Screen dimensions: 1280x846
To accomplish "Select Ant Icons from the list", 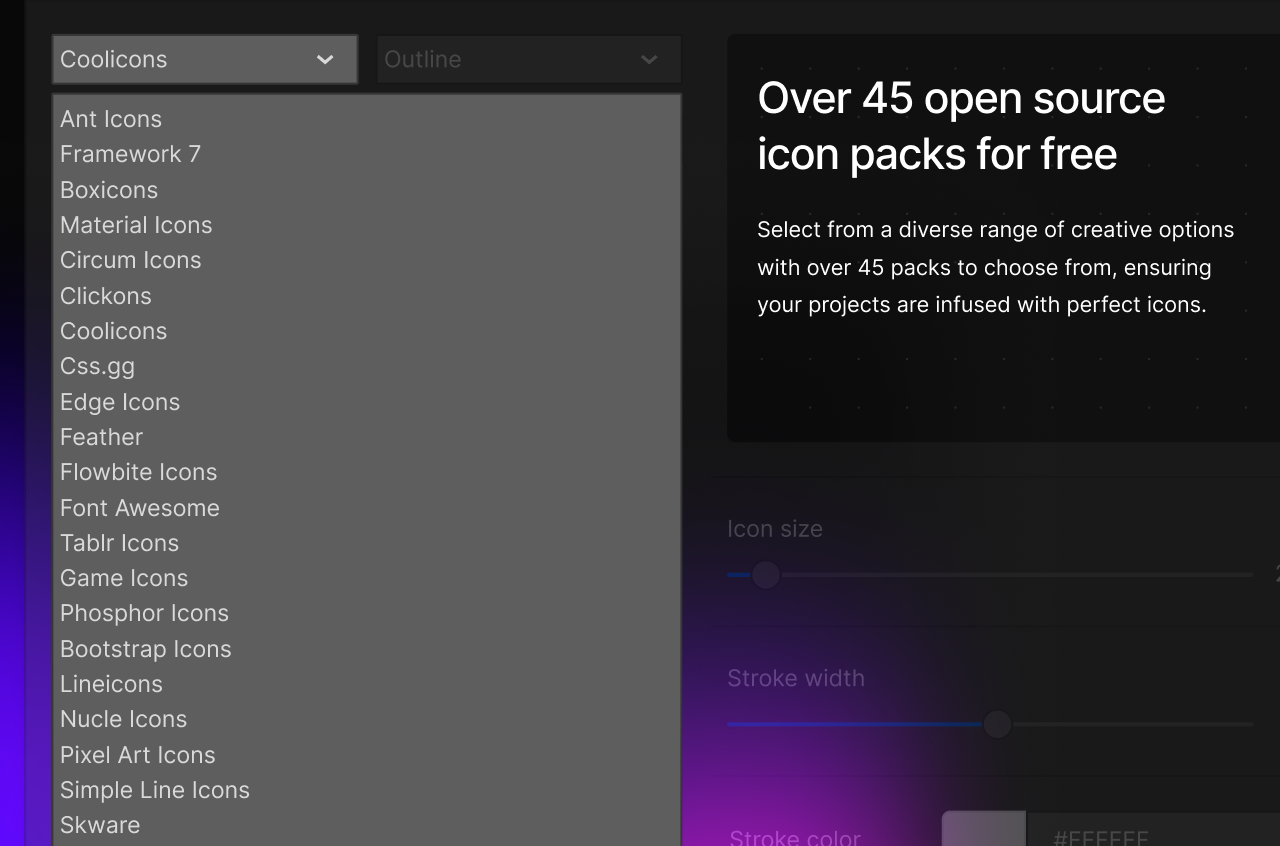I will tap(366, 119).
